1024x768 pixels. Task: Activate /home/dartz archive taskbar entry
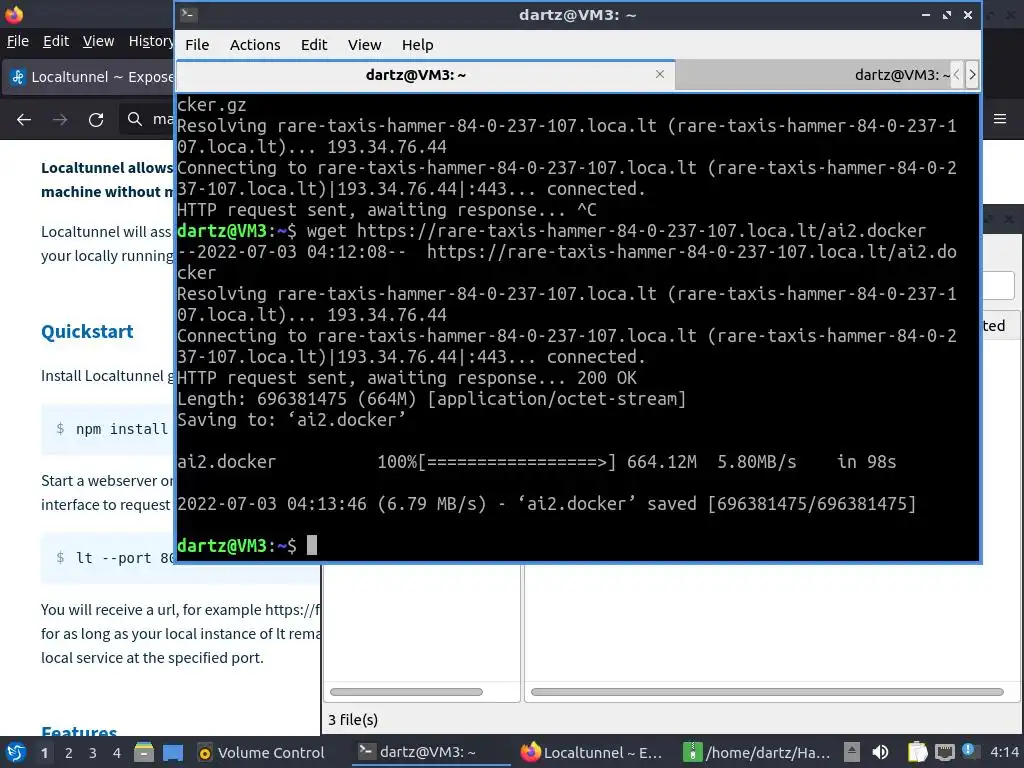click(756, 753)
